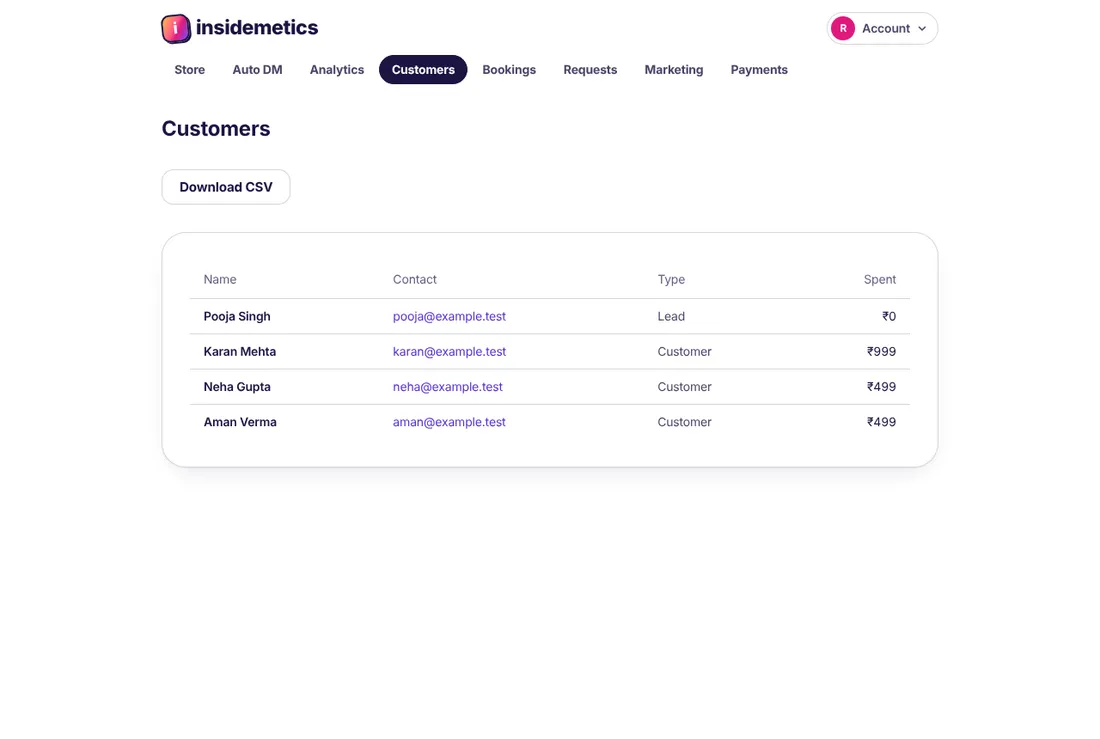Image resolution: width=1100 pixels, height=739 pixels.
Task: Select the Karan Mehta name cell
Action: click(x=240, y=352)
